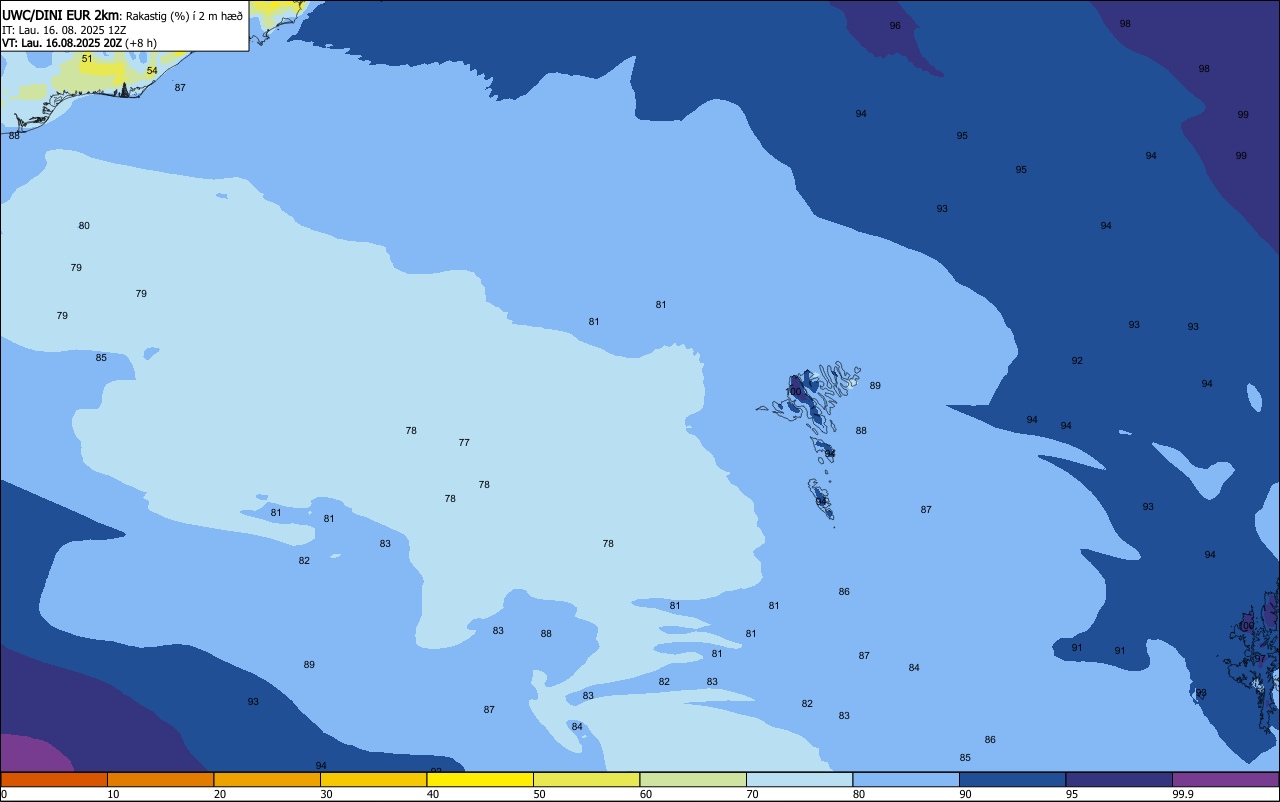Pick the amber 20–30 legend color segment
The height and width of the screenshot is (802, 1280).
point(267,779)
